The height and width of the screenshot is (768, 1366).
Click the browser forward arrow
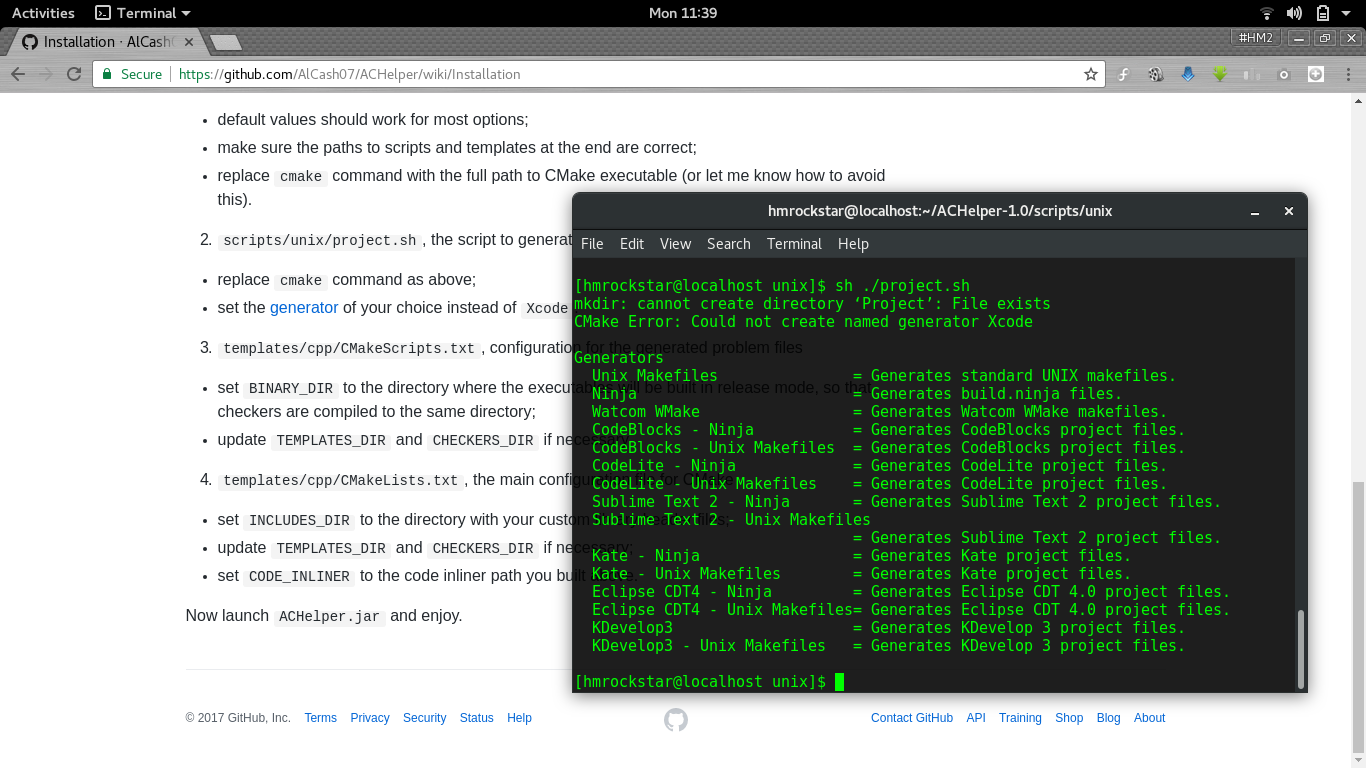[46, 74]
